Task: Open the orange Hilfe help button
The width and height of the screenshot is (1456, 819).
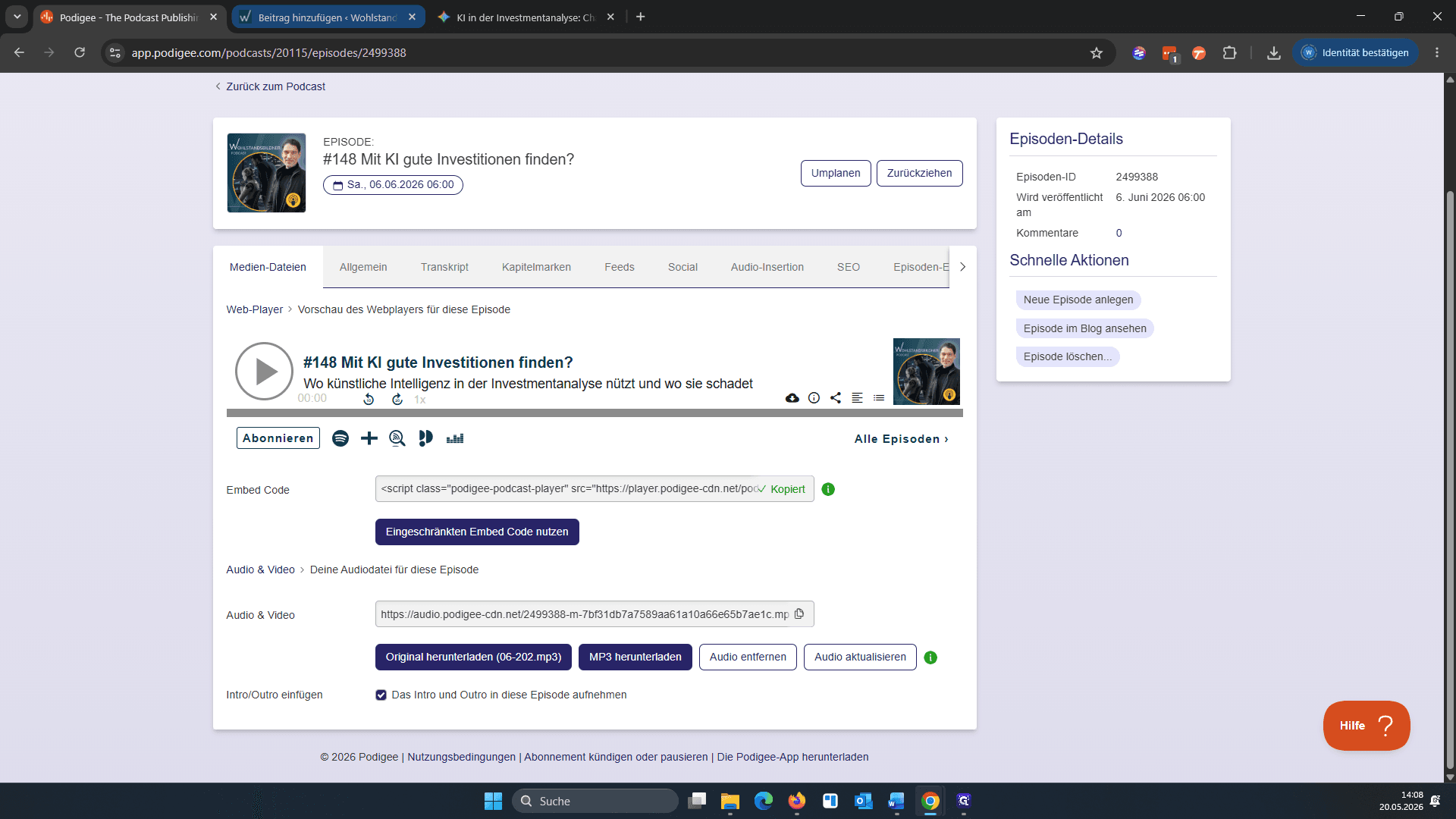Action: [x=1367, y=726]
